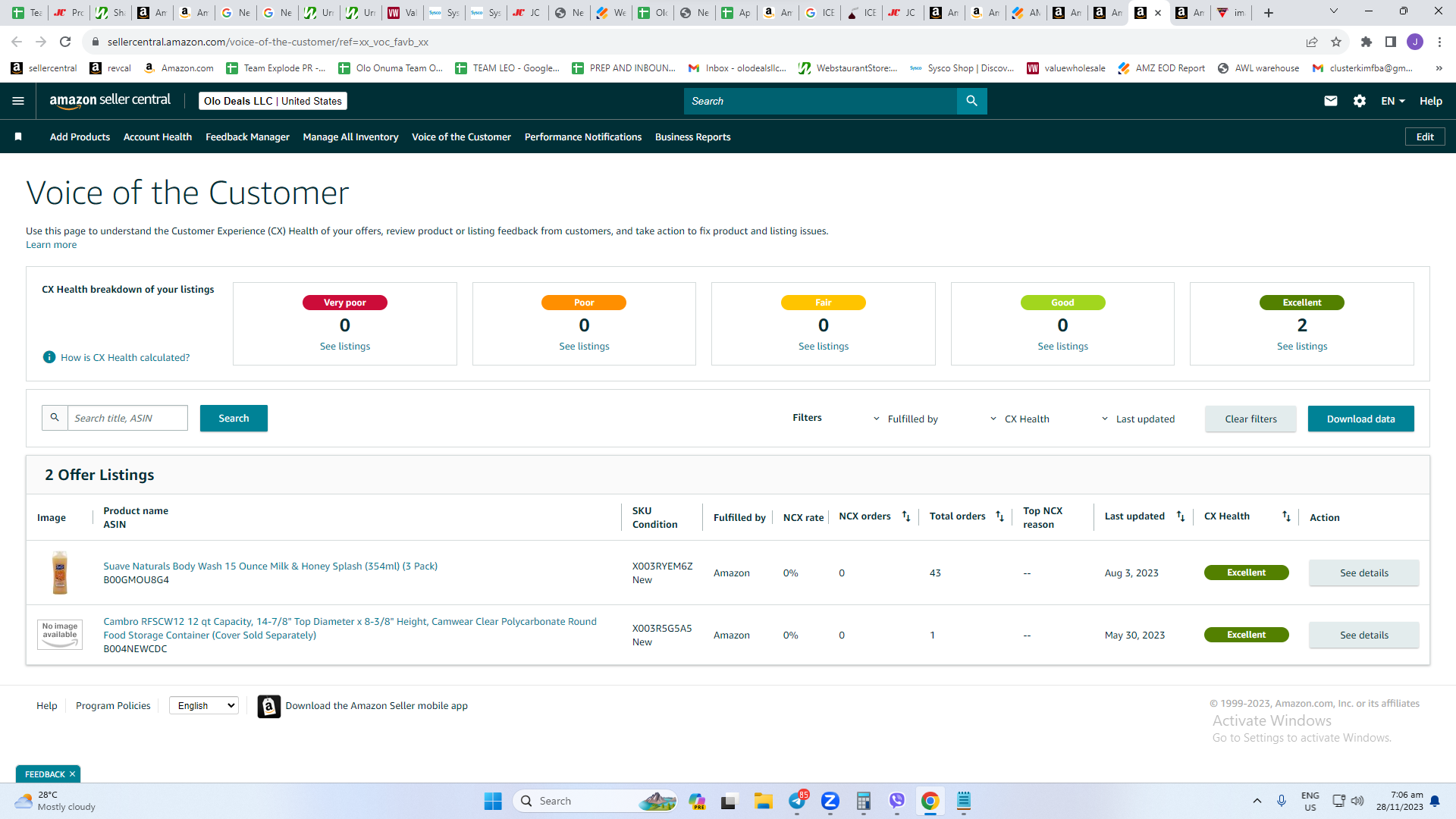1456x819 pixels.
Task: Click the Amazon Seller Central logo
Action: click(110, 101)
